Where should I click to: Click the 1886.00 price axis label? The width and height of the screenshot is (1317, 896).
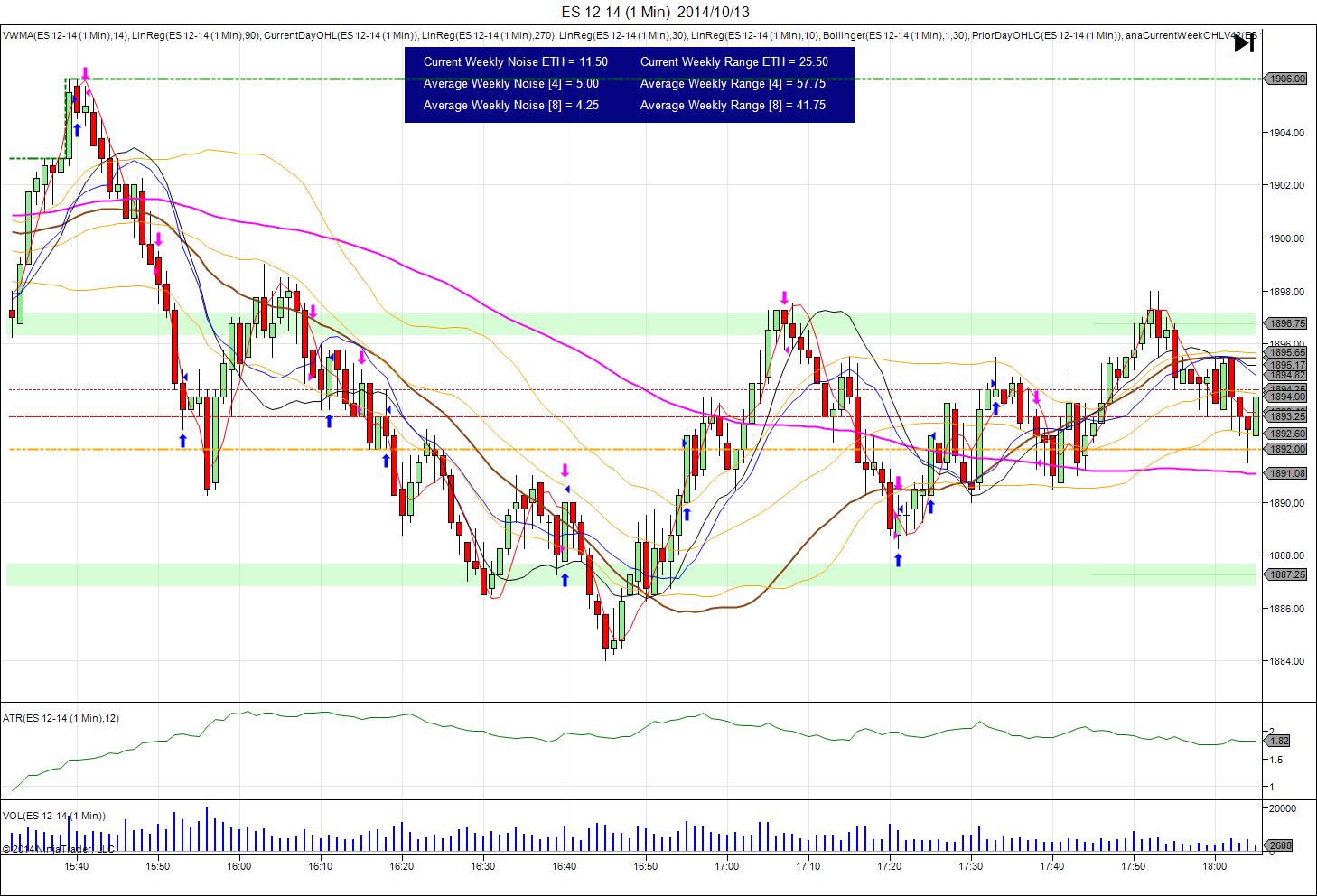1286,608
